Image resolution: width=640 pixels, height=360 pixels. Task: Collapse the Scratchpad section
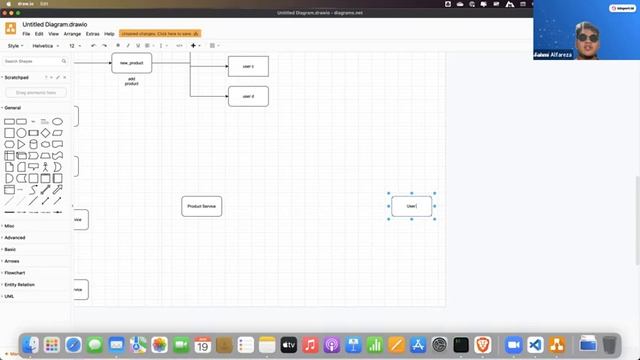click(x=15, y=78)
